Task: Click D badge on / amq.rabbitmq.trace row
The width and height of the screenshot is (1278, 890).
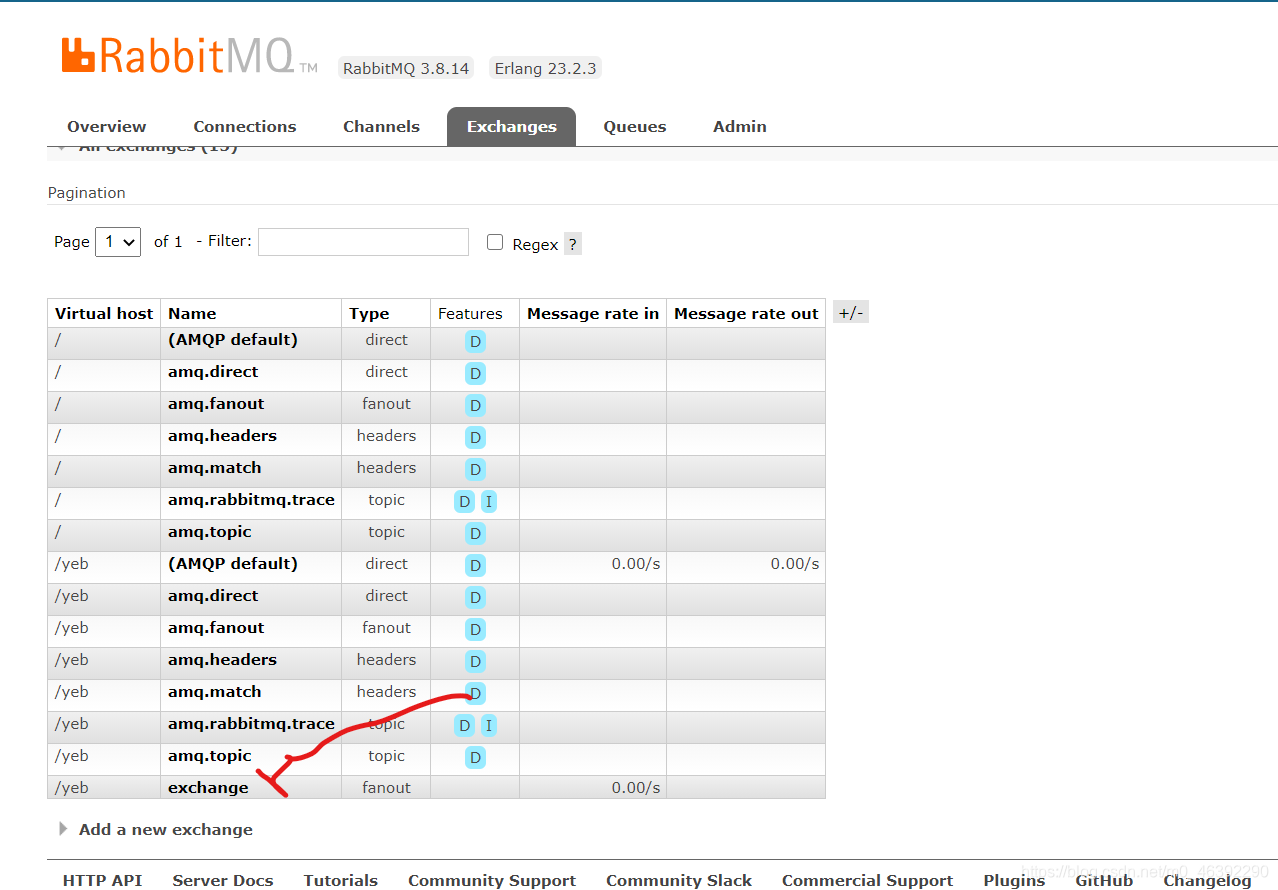Action: pyautogui.click(x=464, y=502)
